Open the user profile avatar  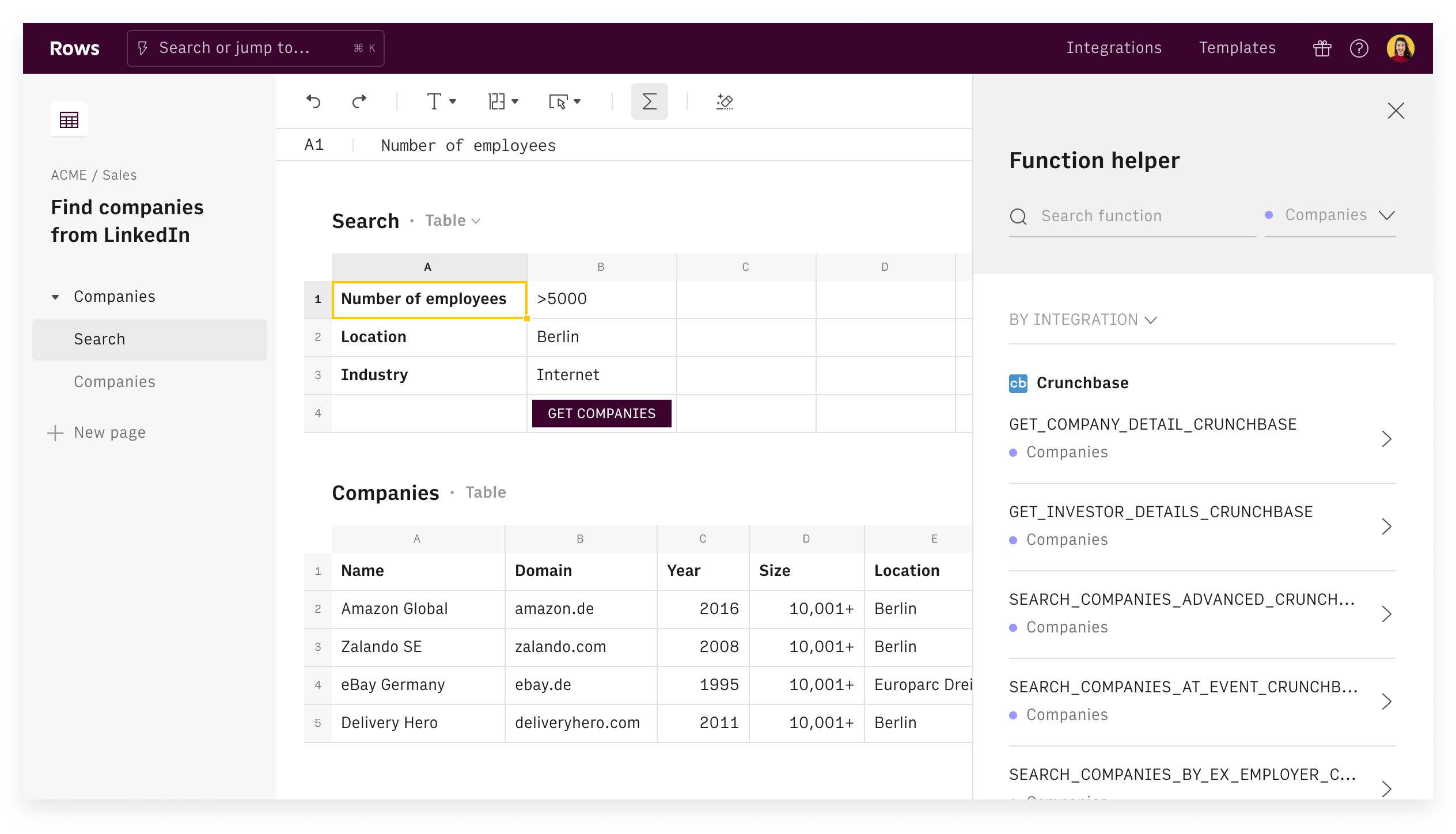1401,48
